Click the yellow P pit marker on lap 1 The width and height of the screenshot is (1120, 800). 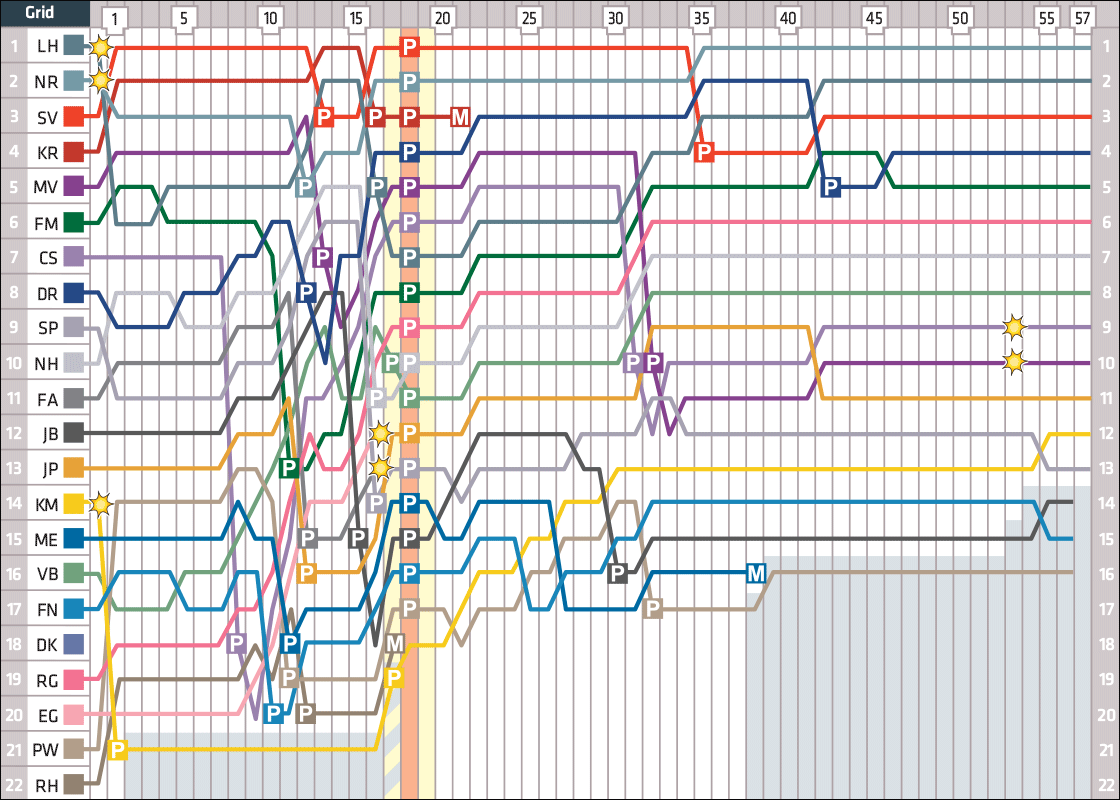click(117, 748)
